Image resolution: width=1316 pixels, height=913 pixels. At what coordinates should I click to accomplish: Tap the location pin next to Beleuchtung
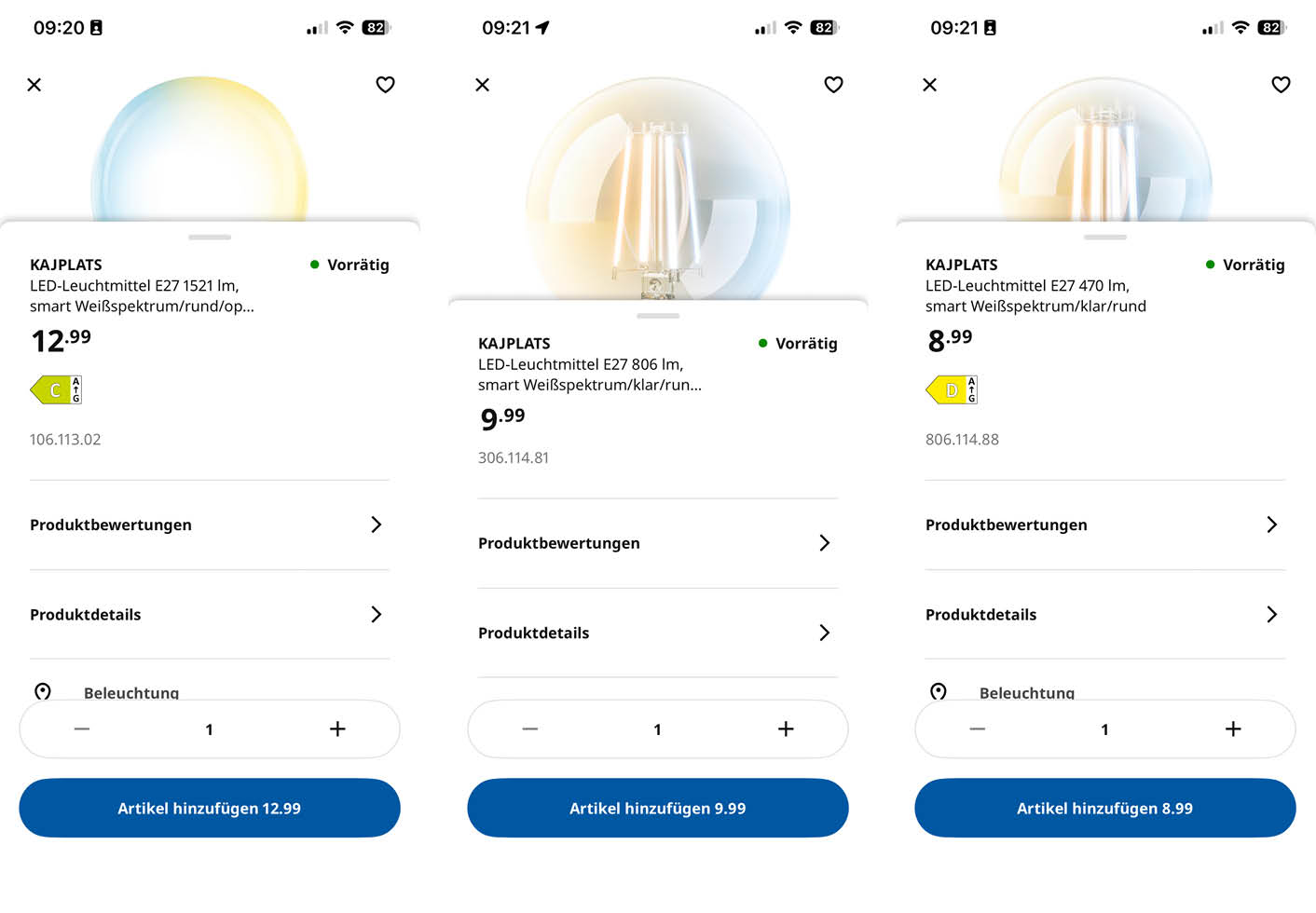coord(44,692)
